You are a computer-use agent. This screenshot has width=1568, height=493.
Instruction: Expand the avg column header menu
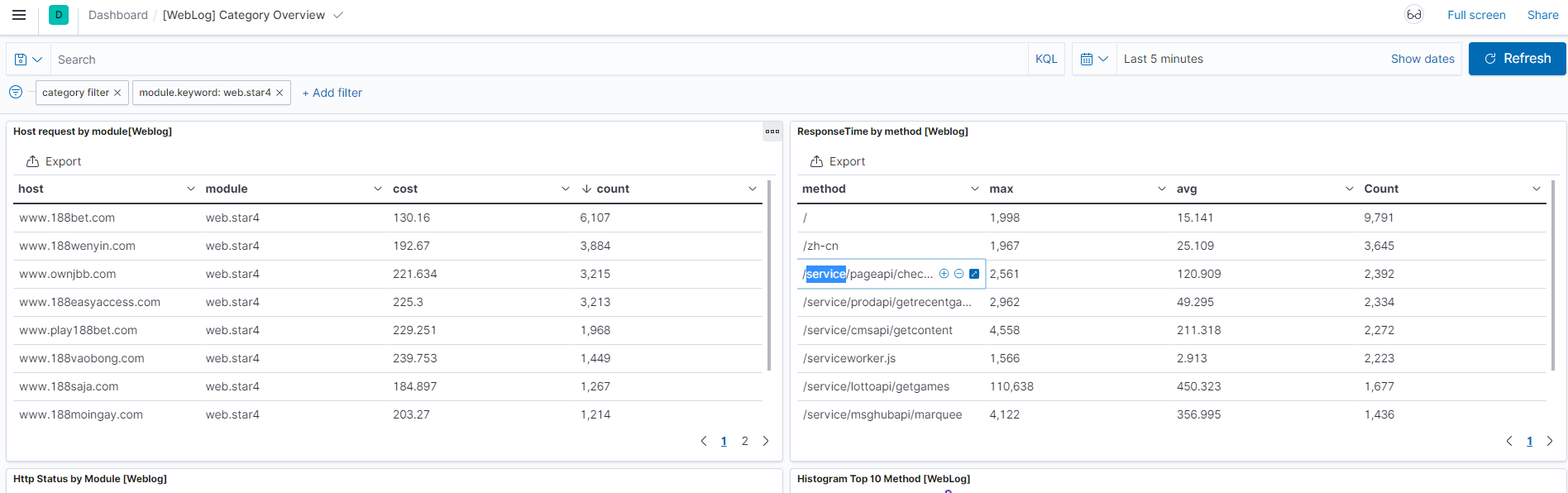(x=1349, y=189)
